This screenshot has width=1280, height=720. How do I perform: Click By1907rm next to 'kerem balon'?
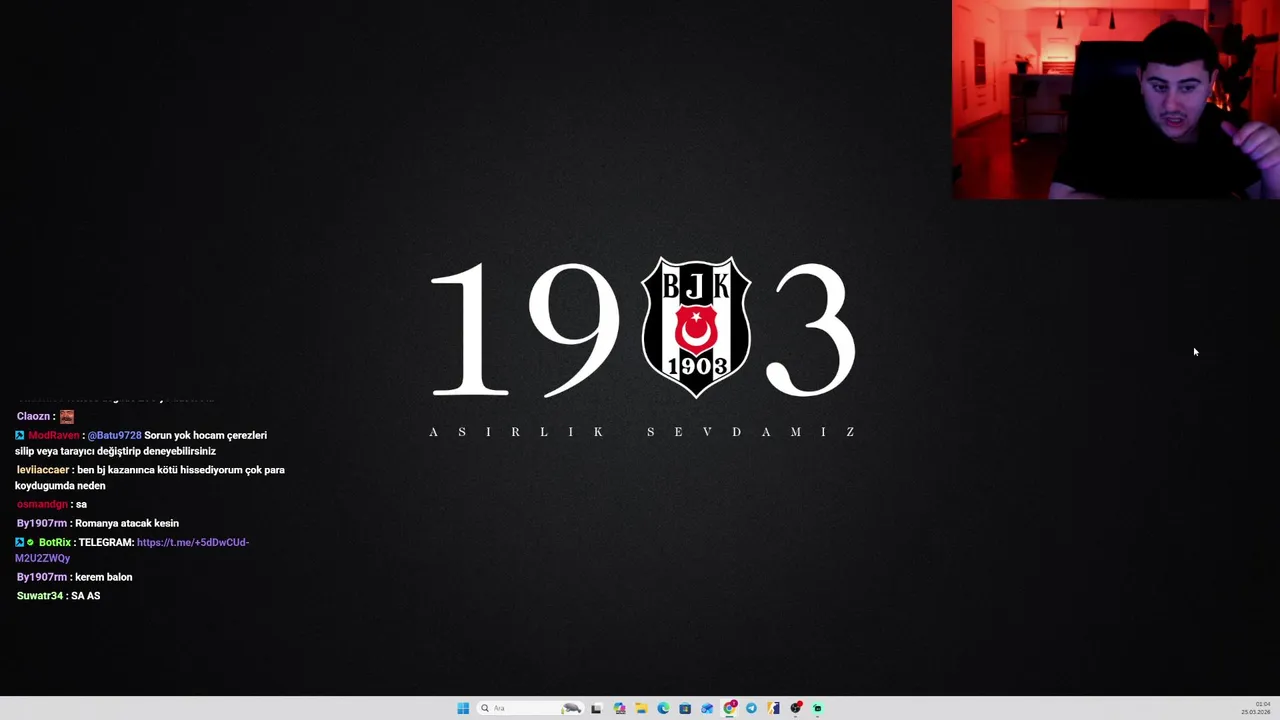42,577
